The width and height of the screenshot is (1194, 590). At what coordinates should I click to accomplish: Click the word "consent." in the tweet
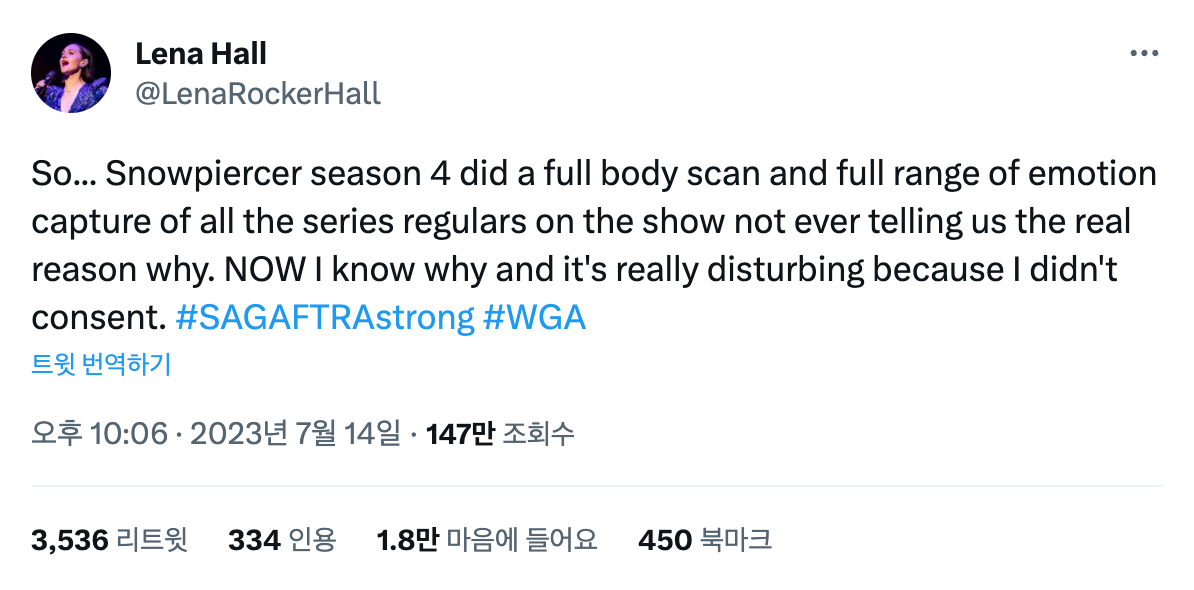97,318
